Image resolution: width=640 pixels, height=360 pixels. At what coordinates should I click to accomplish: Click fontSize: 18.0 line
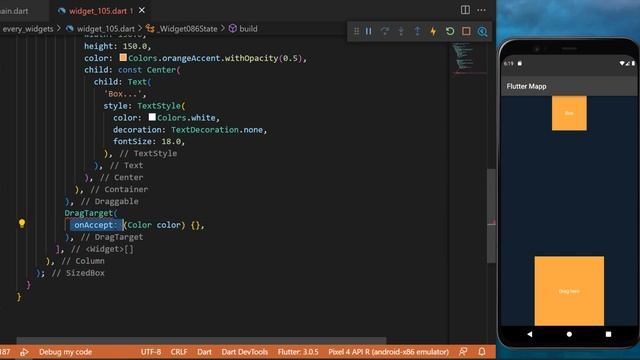pyautogui.click(x=149, y=142)
